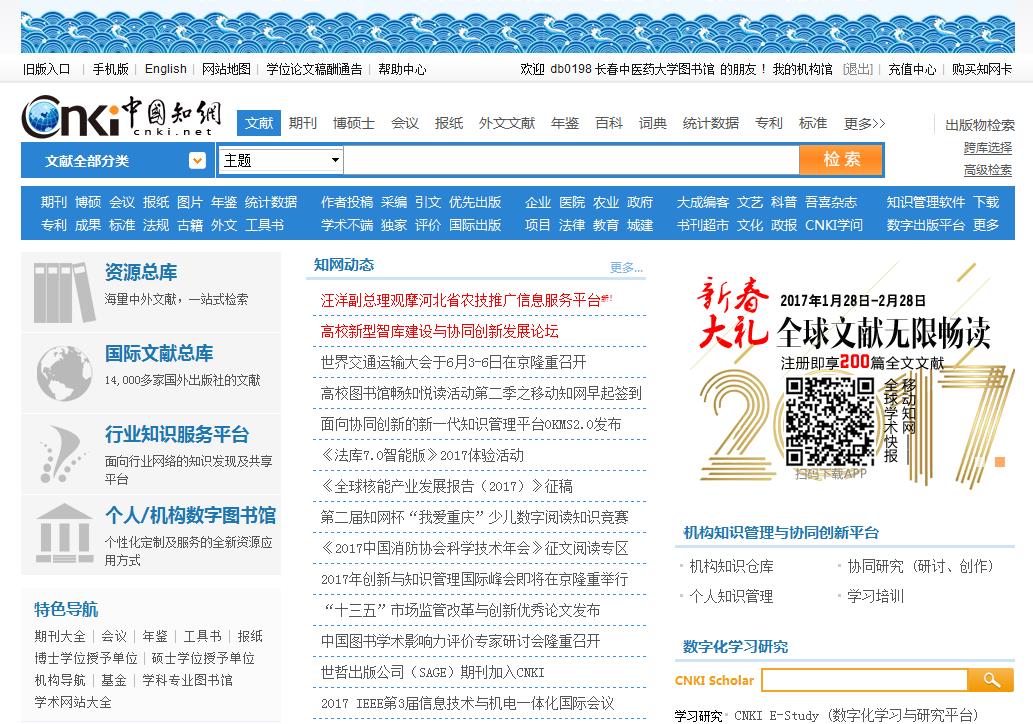This screenshot has height=724, width=1033.
Task: Select the 标准 tab
Action: pyautogui.click(x=812, y=123)
